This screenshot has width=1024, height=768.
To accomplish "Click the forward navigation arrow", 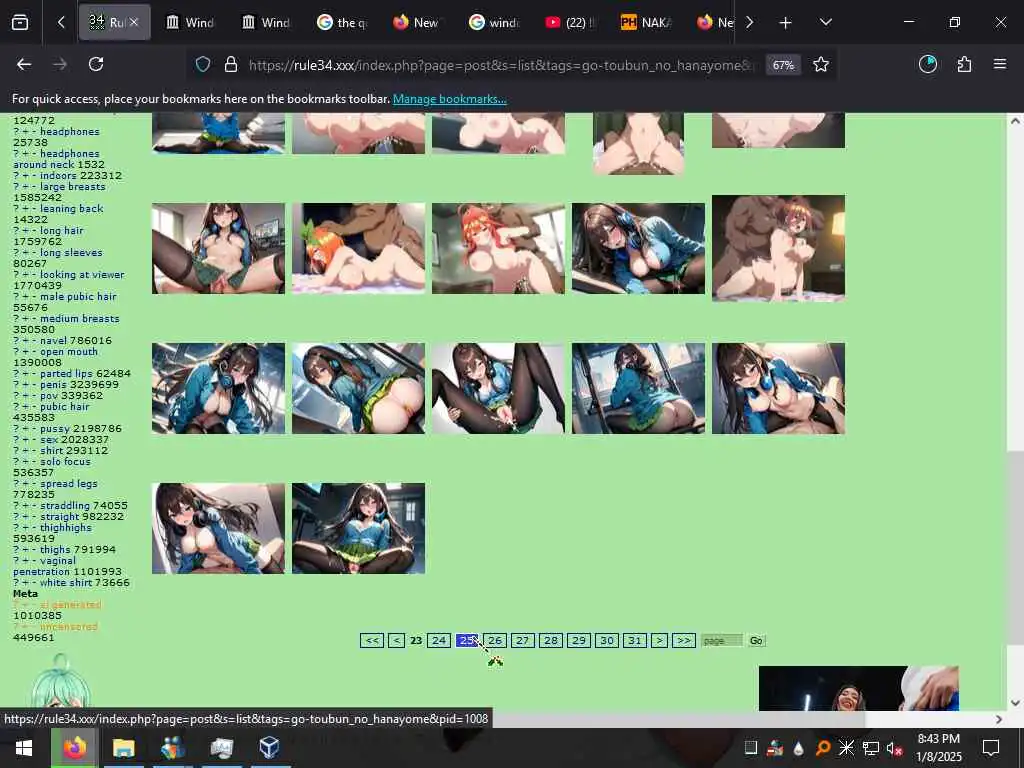I will 60,64.
